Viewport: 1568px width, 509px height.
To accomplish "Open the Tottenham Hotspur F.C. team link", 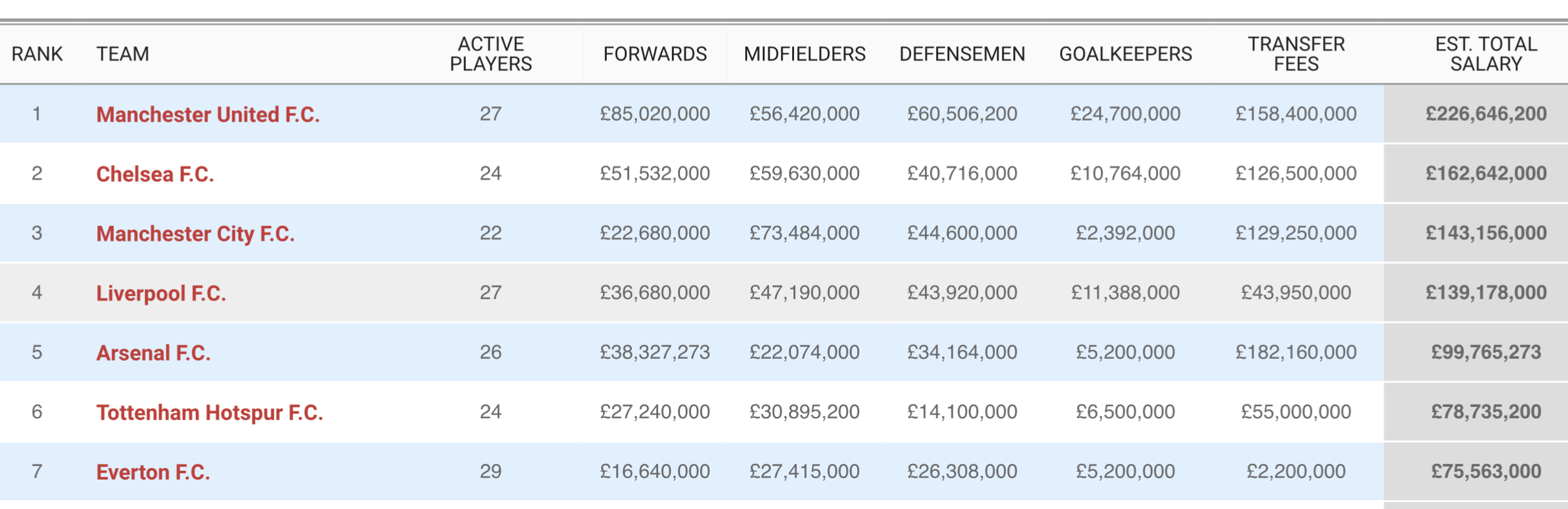I will [210, 413].
